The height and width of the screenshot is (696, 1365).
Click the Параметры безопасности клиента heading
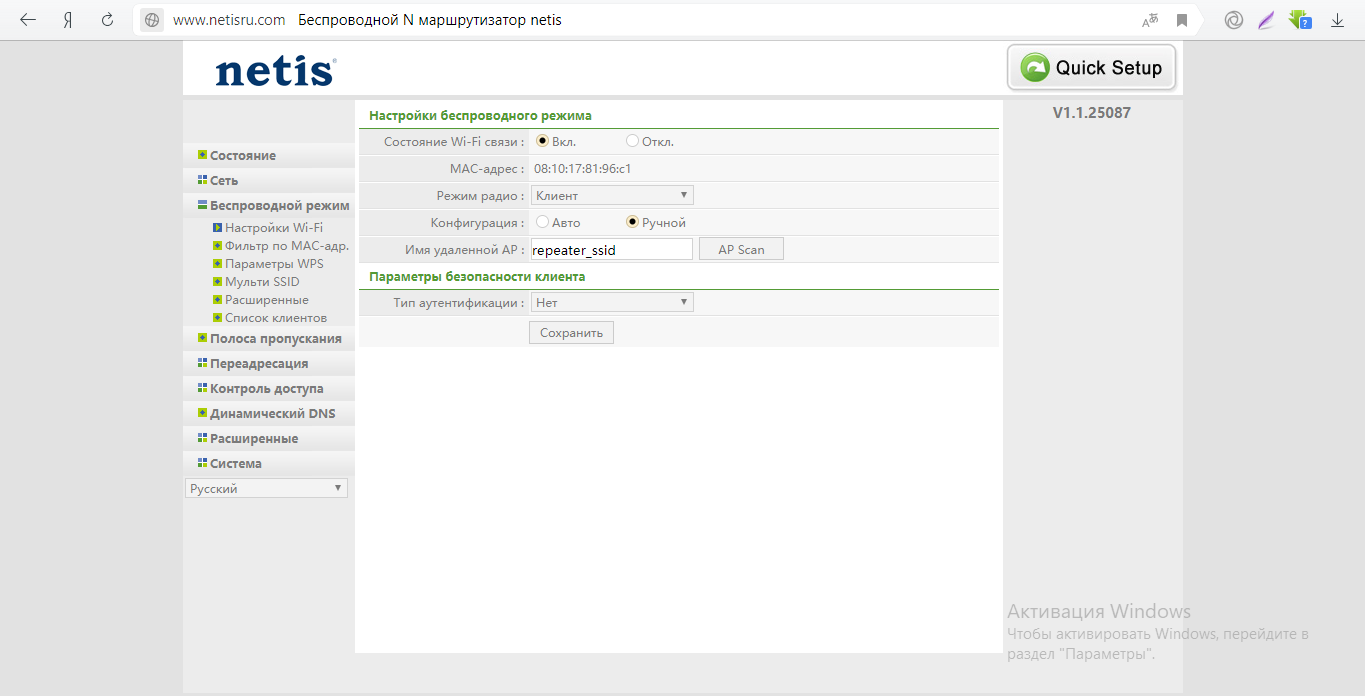point(477,276)
